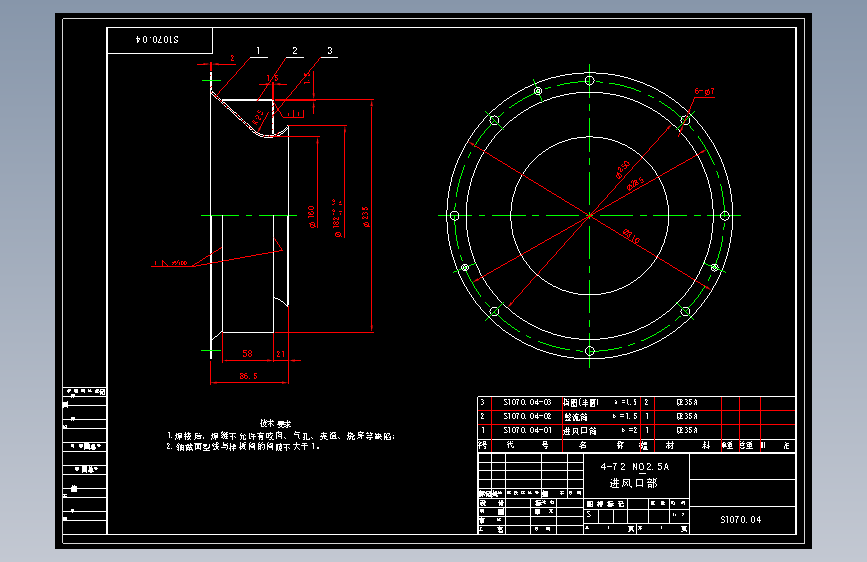Click part callout number 2 above section view

295,50
